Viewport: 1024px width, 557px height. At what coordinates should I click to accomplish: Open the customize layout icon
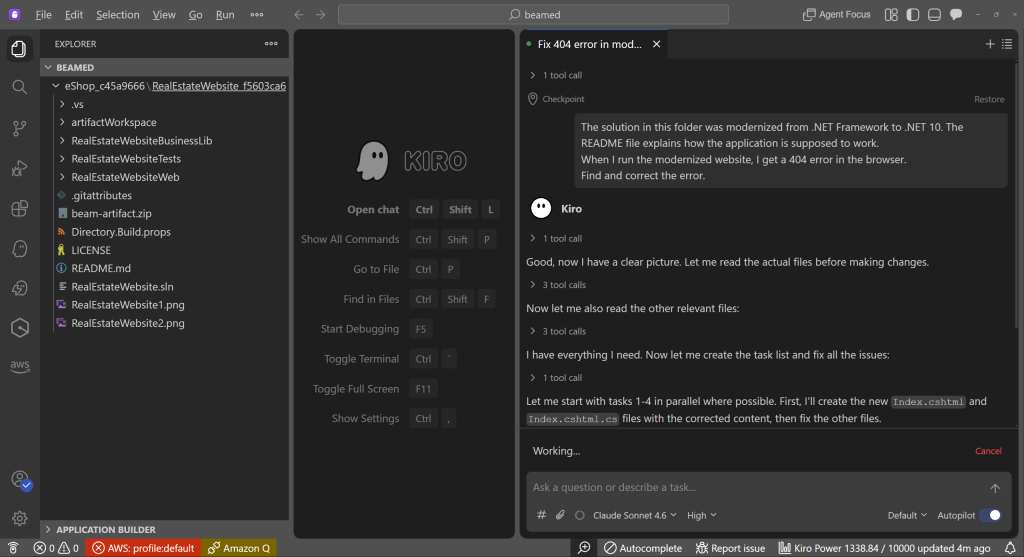pos(891,14)
